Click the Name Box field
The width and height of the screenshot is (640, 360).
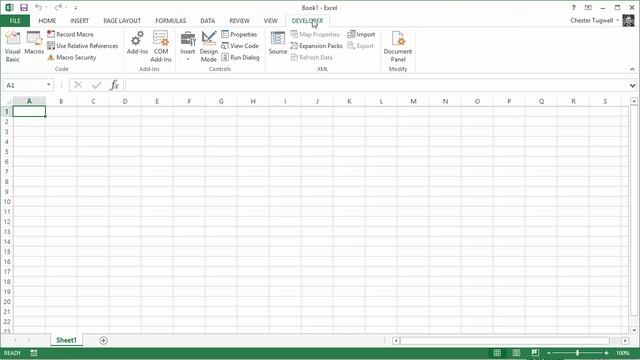(x=24, y=85)
